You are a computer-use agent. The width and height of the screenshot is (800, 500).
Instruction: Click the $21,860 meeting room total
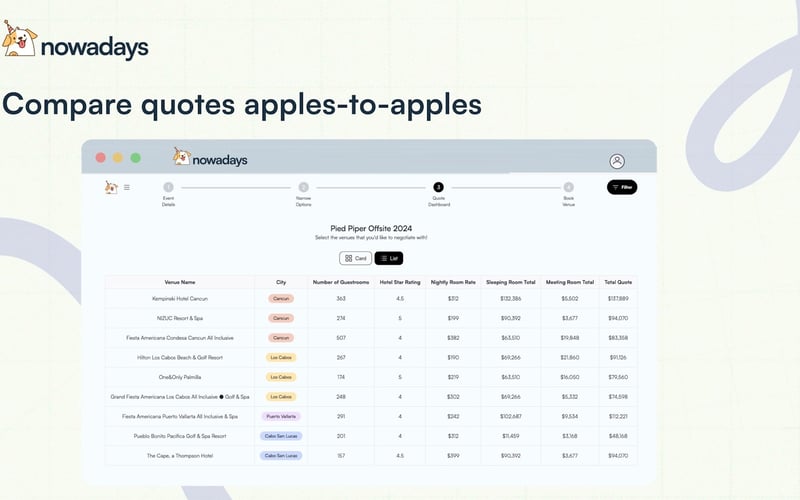pos(570,358)
